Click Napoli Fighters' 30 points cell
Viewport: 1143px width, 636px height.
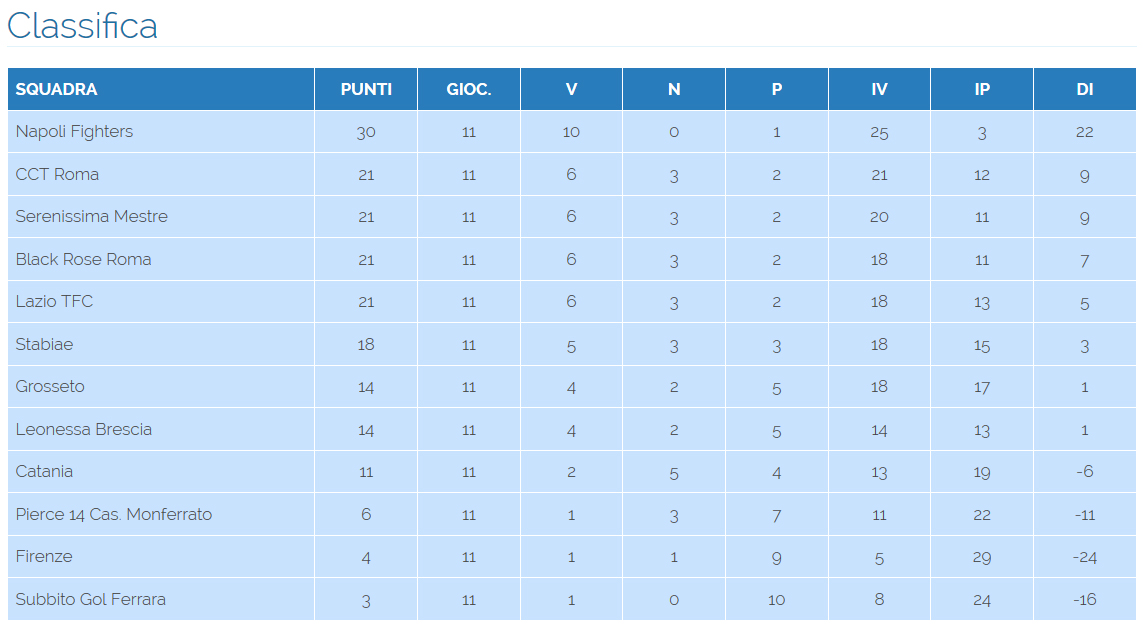pyautogui.click(x=366, y=132)
